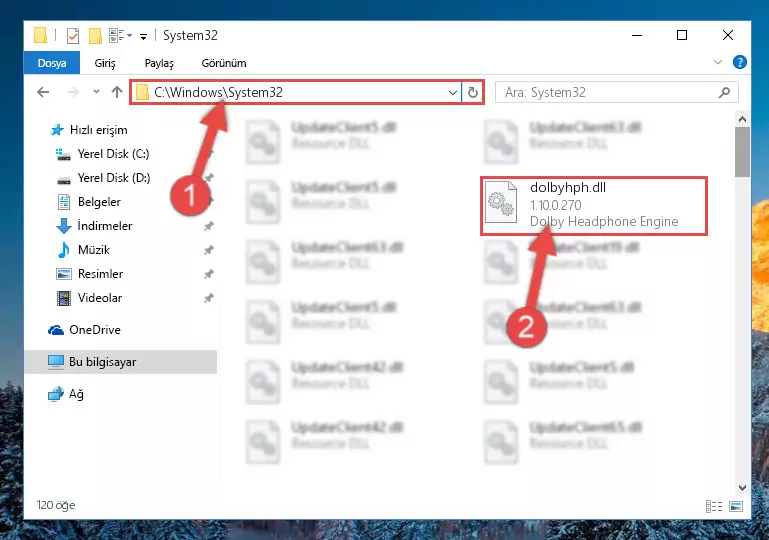Switch to details view in status bar
This screenshot has height=540, width=769.
pyautogui.click(x=714, y=506)
